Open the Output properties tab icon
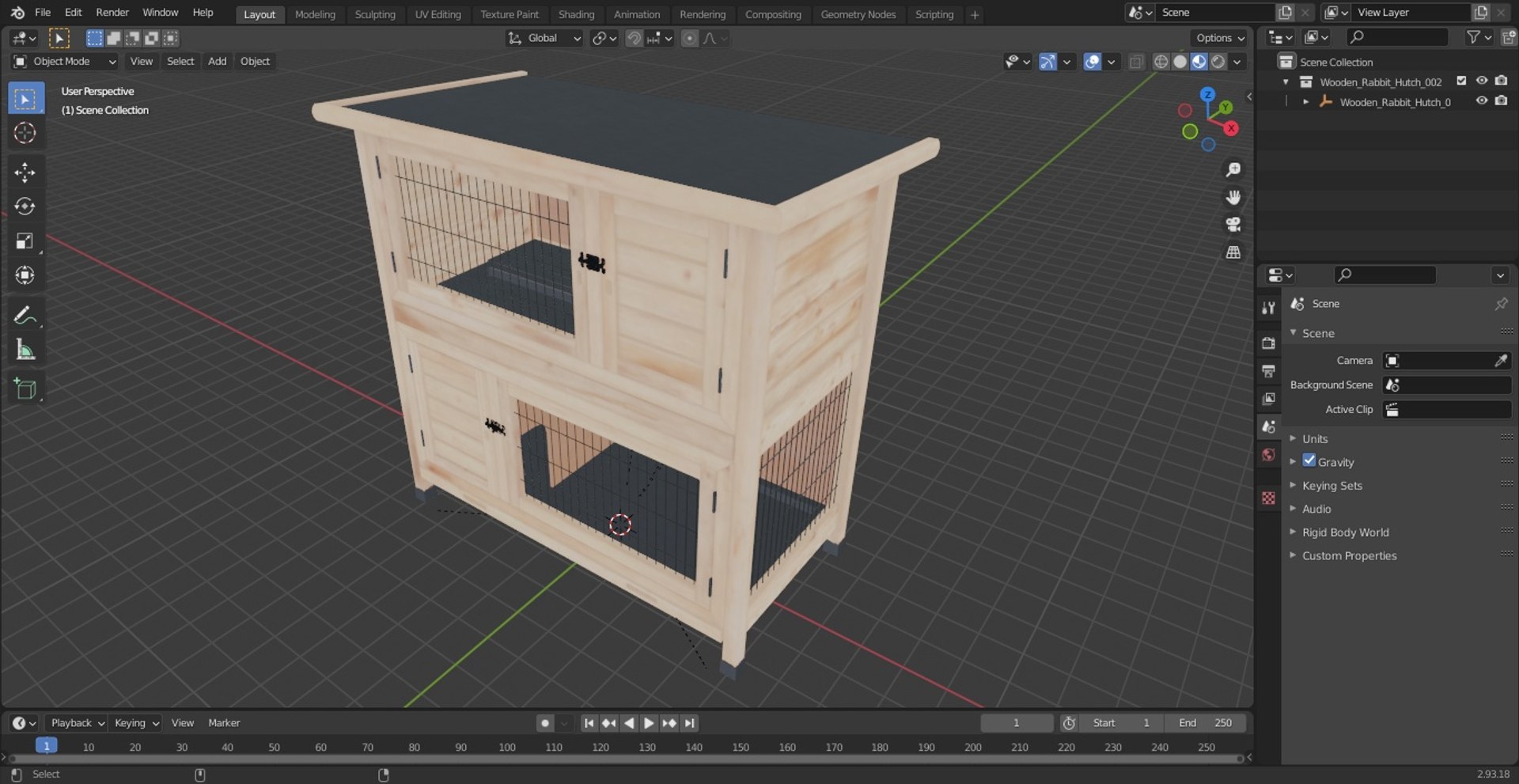Screen dimensions: 1519x784 (x=1269, y=371)
